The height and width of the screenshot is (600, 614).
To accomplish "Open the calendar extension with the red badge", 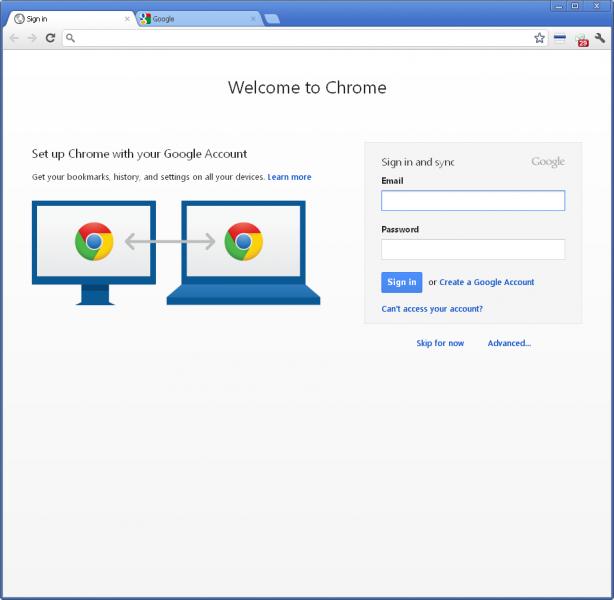I will [x=581, y=40].
